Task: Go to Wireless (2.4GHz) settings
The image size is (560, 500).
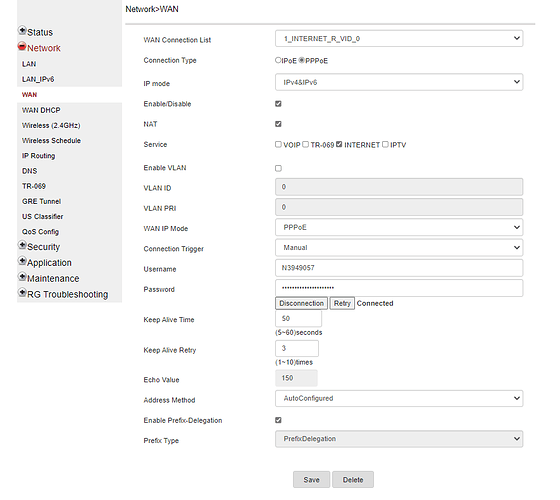Action: click(51, 125)
